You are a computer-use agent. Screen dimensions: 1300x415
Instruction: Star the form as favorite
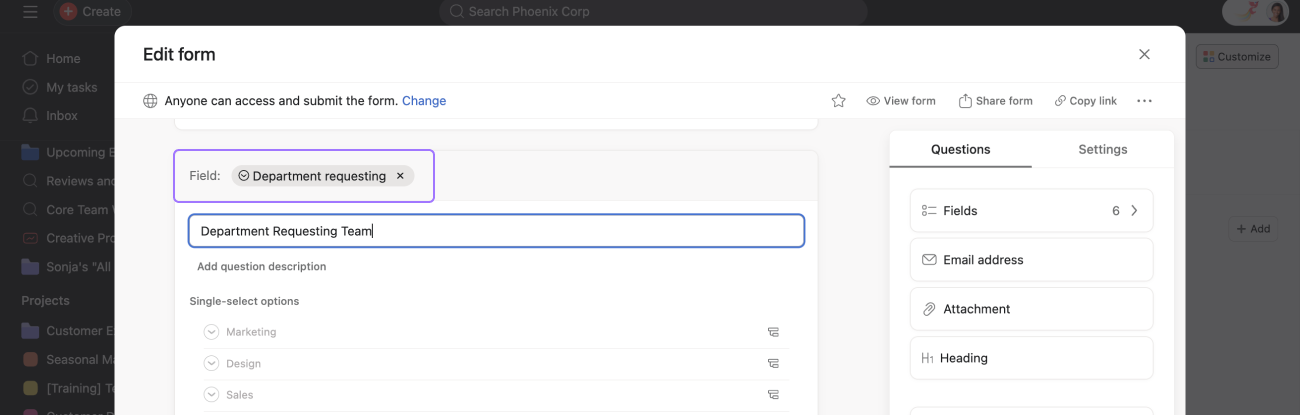(838, 101)
